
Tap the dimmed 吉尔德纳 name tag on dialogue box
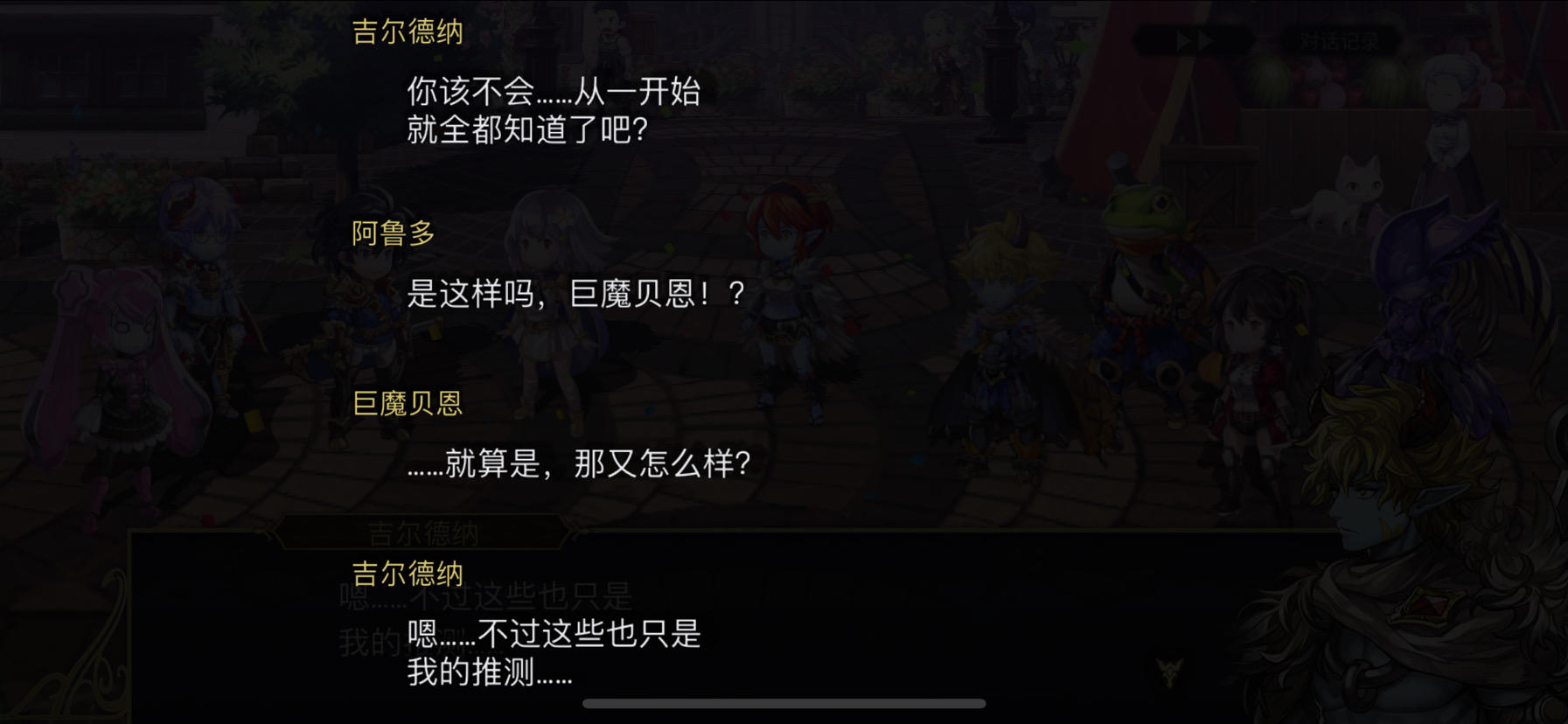coord(423,532)
